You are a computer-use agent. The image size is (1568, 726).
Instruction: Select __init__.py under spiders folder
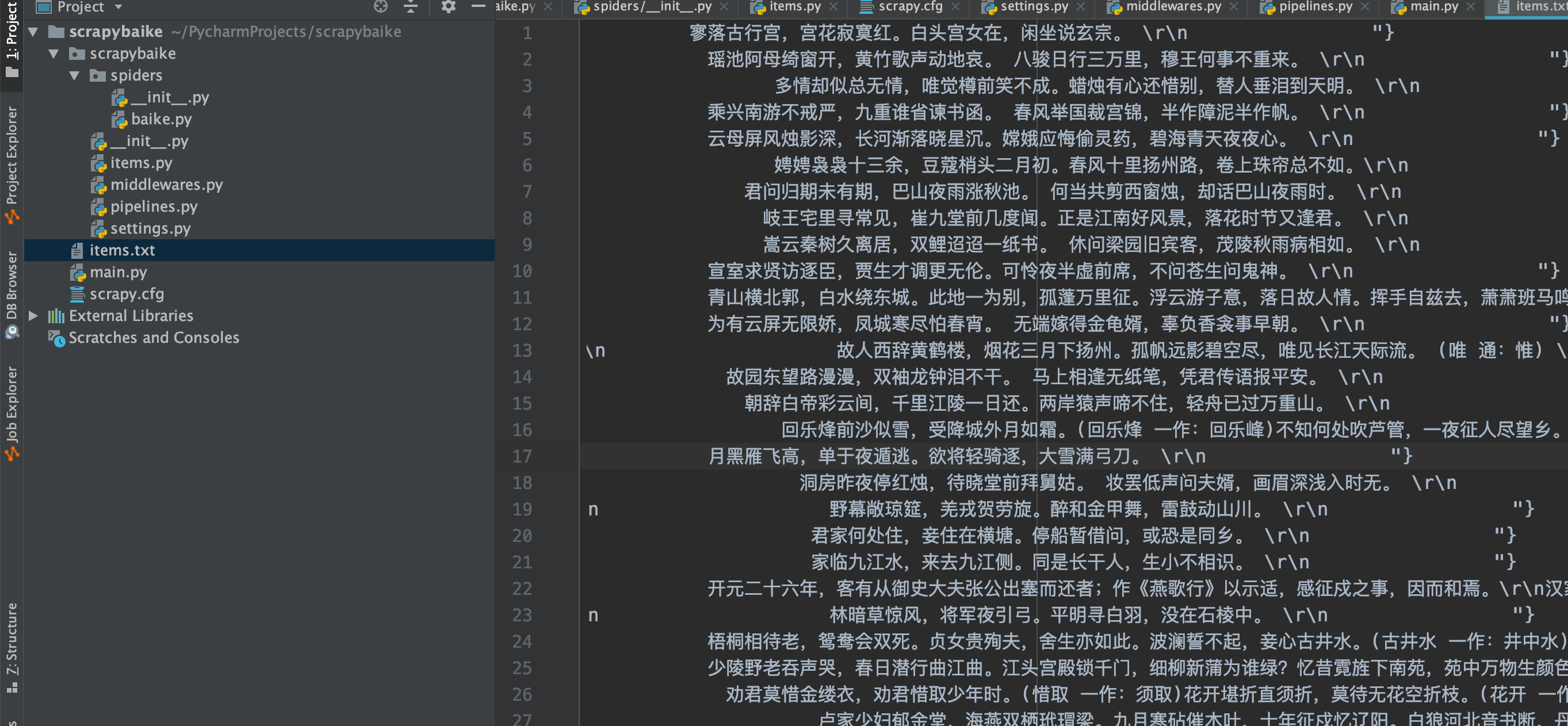[x=170, y=97]
